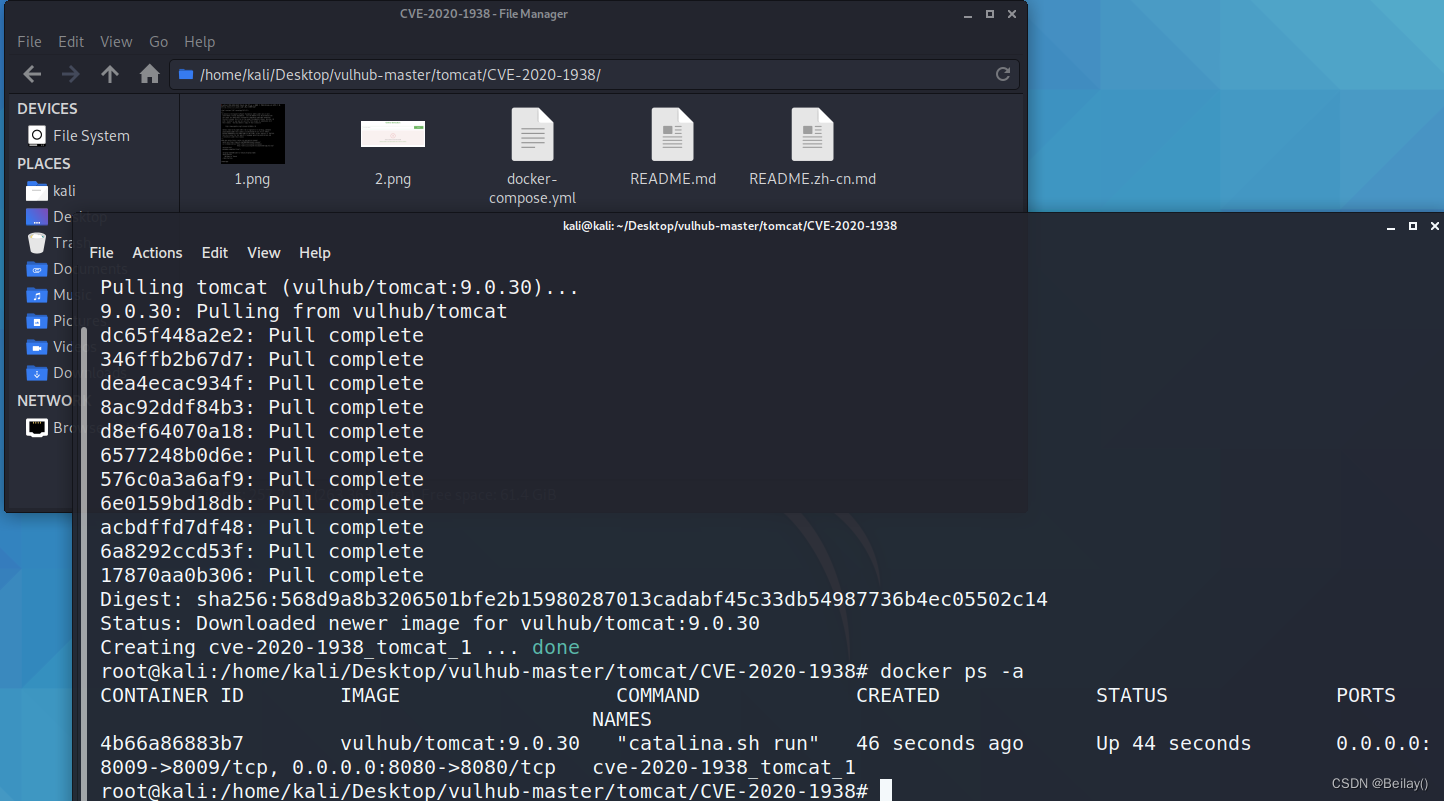The width and height of the screenshot is (1444, 801).
Task: Select the File System device
Action: [x=78, y=135]
